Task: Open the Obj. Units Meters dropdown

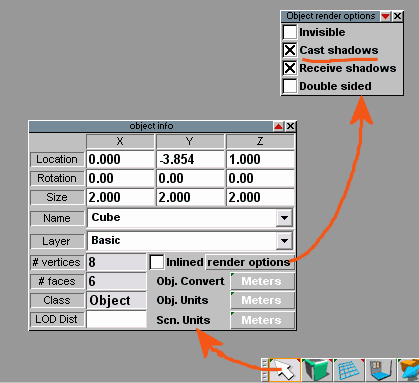Action: pyautogui.click(x=263, y=300)
